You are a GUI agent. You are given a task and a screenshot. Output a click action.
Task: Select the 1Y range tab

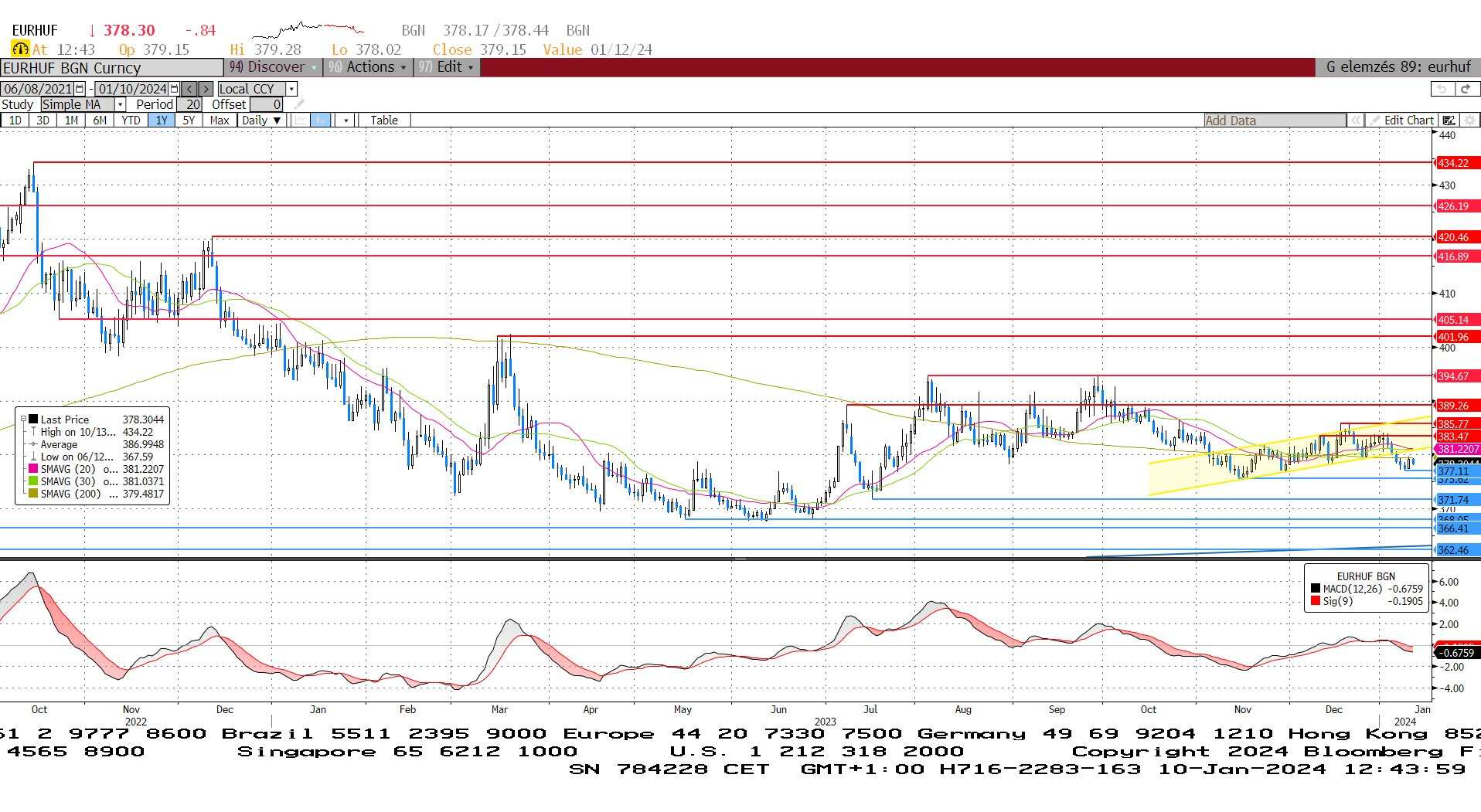[x=161, y=121]
